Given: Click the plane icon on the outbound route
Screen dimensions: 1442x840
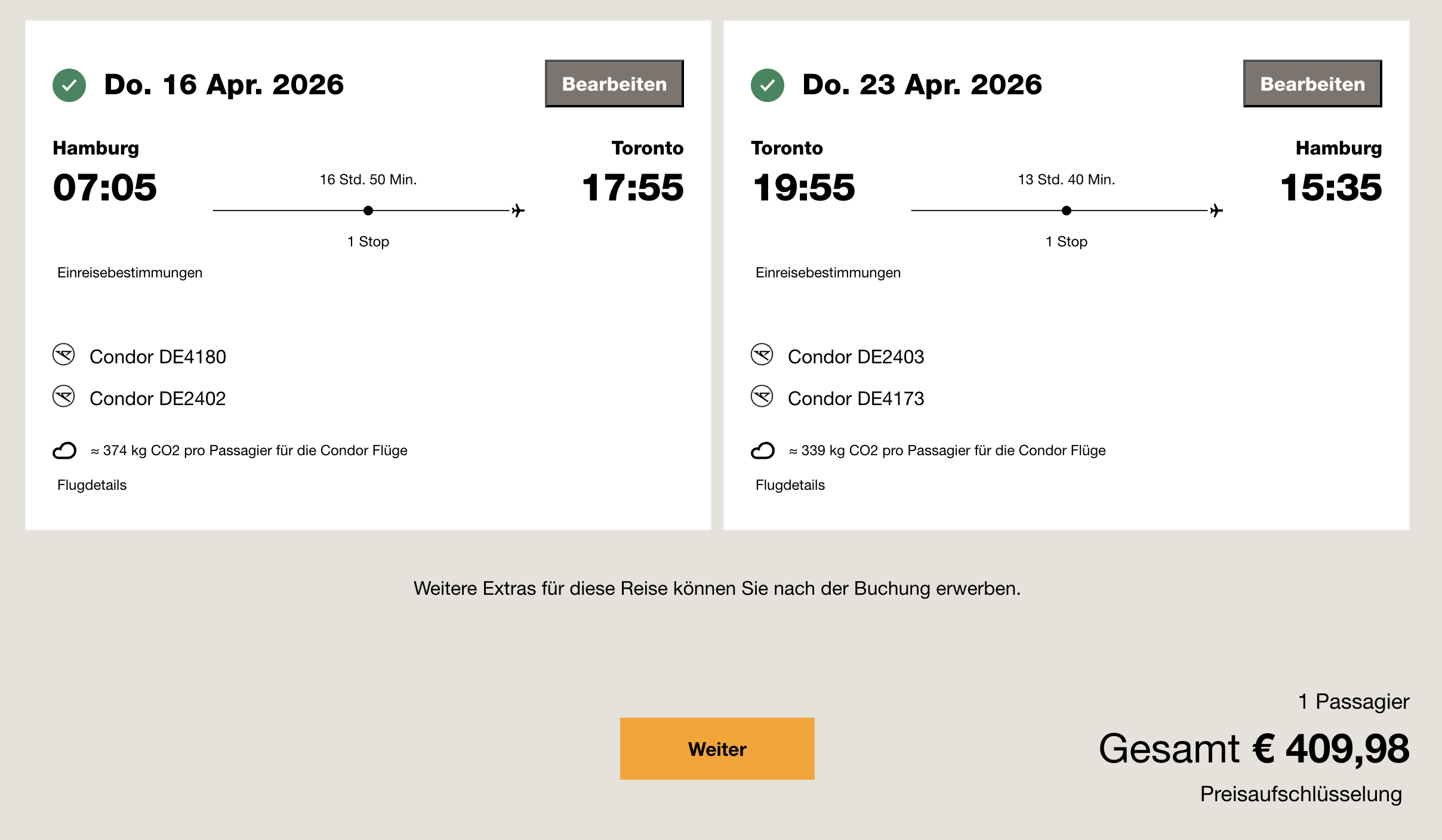Looking at the screenshot, I should [x=518, y=211].
